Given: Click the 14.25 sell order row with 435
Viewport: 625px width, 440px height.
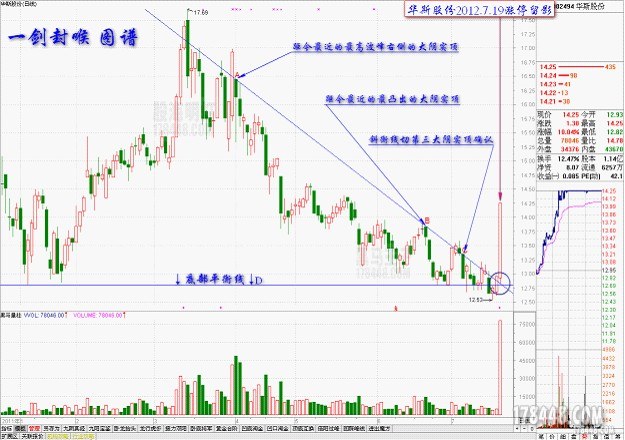Looking at the screenshot, I should 578,67.
